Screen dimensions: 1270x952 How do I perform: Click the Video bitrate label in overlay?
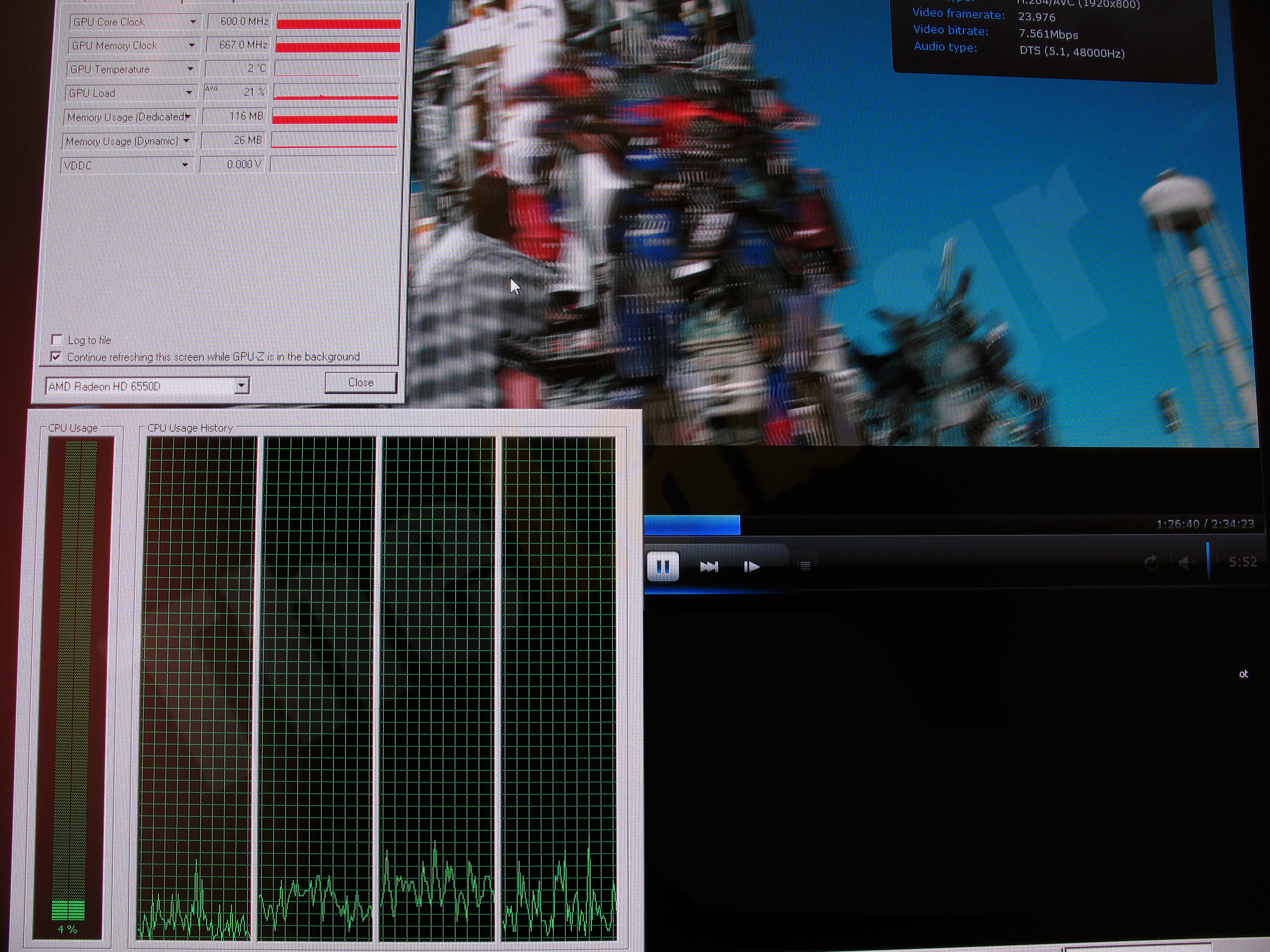click(x=951, y=30)
